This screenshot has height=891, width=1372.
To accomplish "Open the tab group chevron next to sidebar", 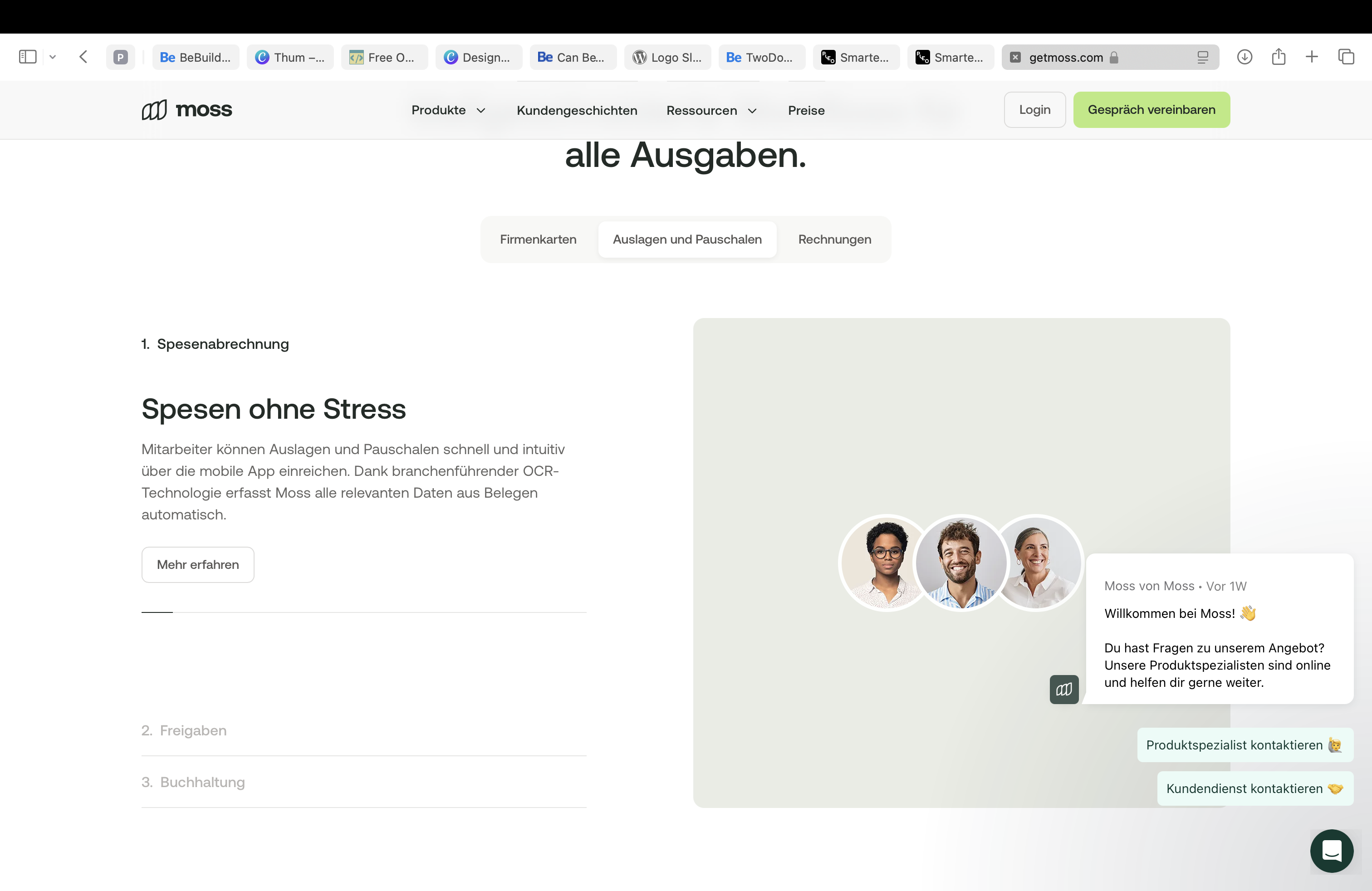I will (x=53, y=57).
